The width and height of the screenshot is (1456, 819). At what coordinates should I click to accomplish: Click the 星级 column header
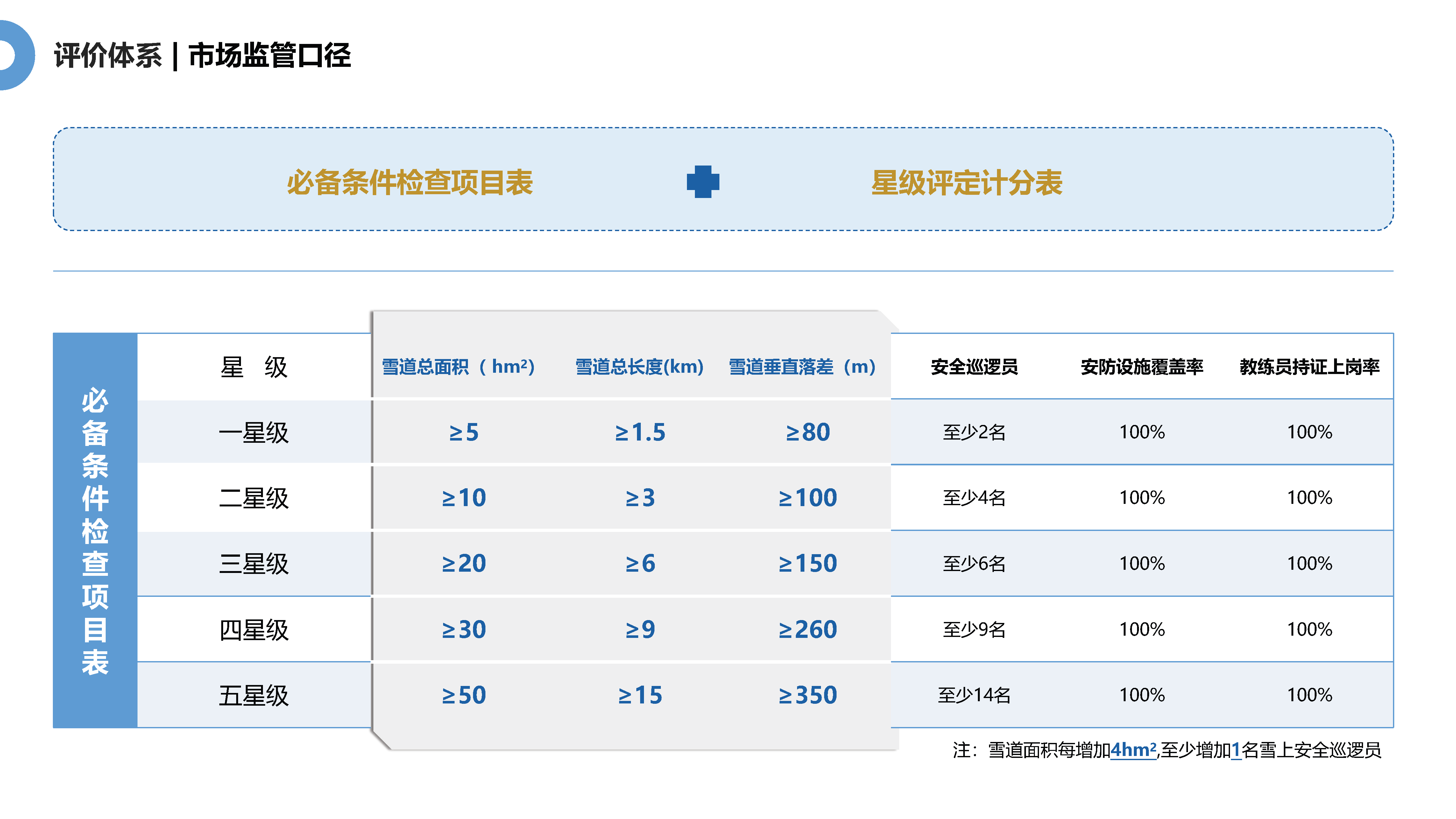254,367
